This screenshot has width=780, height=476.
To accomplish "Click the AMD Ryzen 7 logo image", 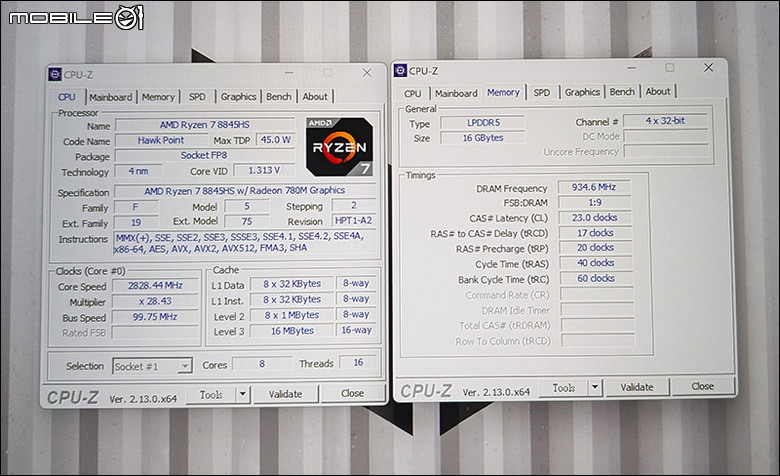I will pyautogui.click(x=339, y=147).
